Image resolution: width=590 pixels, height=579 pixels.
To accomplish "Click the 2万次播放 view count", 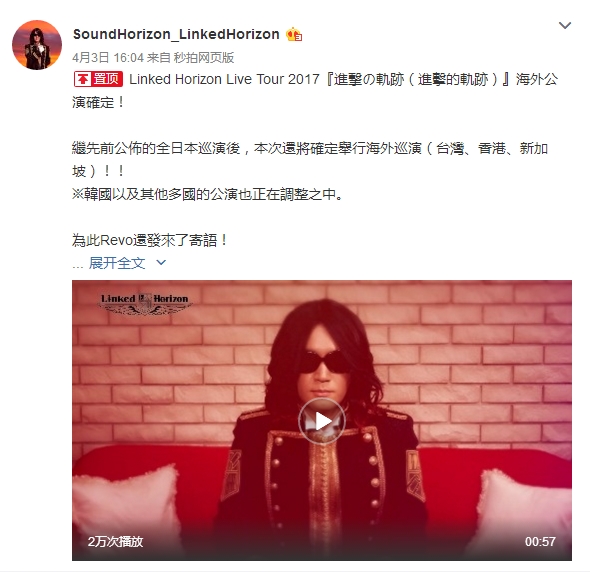I will [x=116, y=541].
